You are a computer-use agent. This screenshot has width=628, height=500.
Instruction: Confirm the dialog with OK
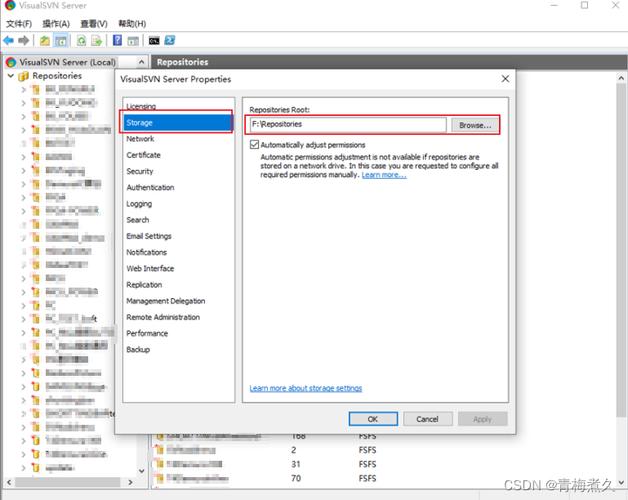click(x=373, y=419)
